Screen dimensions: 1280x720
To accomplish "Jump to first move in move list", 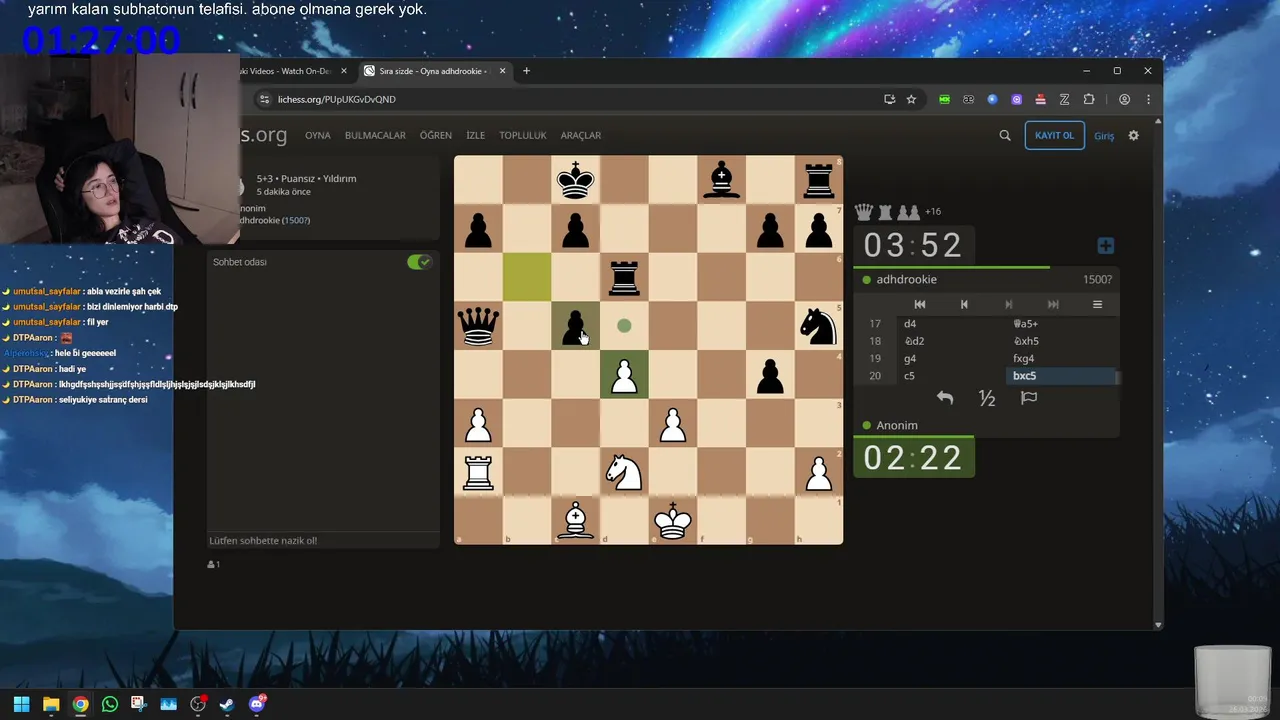I will tap(920, 304).
